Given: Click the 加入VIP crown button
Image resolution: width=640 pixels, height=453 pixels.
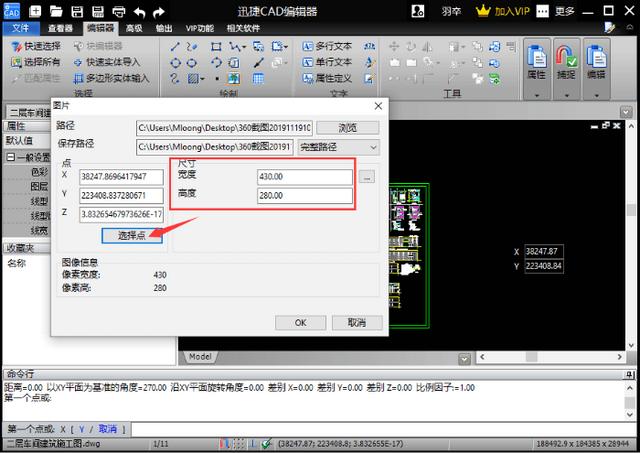Looking at the screenshot, I should pos(502,11).
